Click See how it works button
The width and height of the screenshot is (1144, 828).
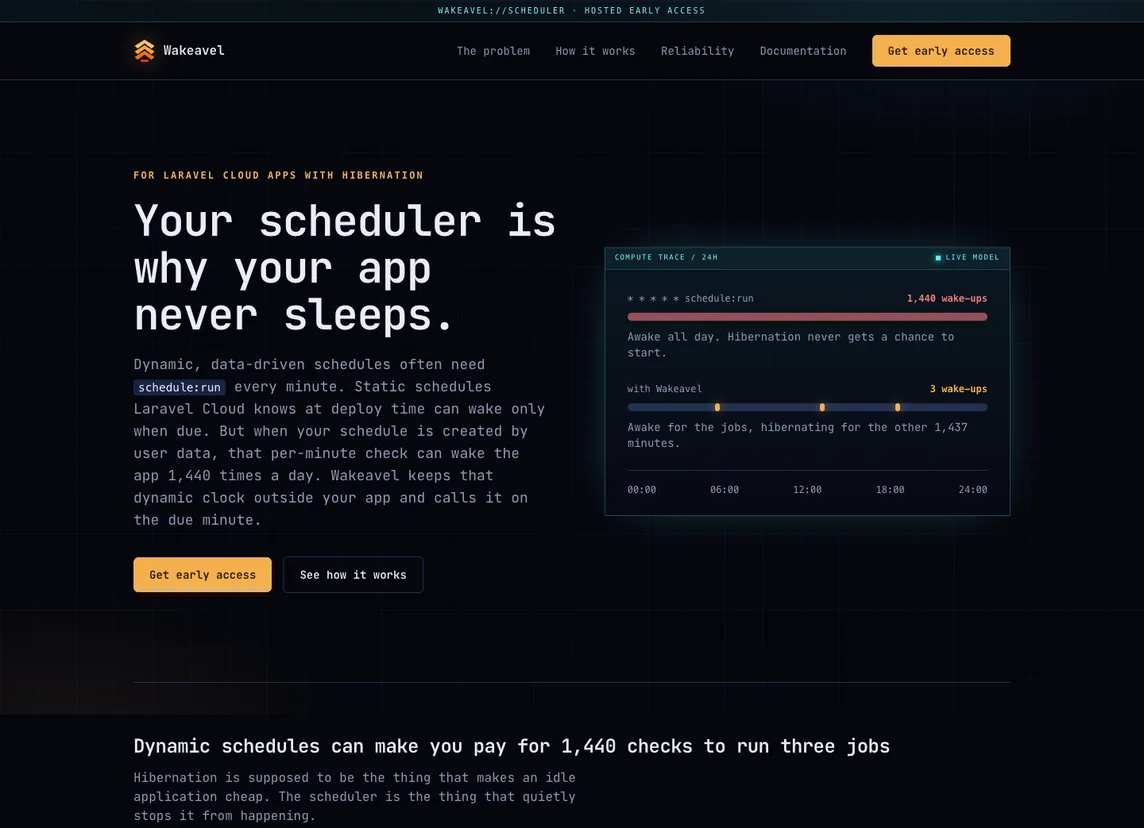coord(353,575)
